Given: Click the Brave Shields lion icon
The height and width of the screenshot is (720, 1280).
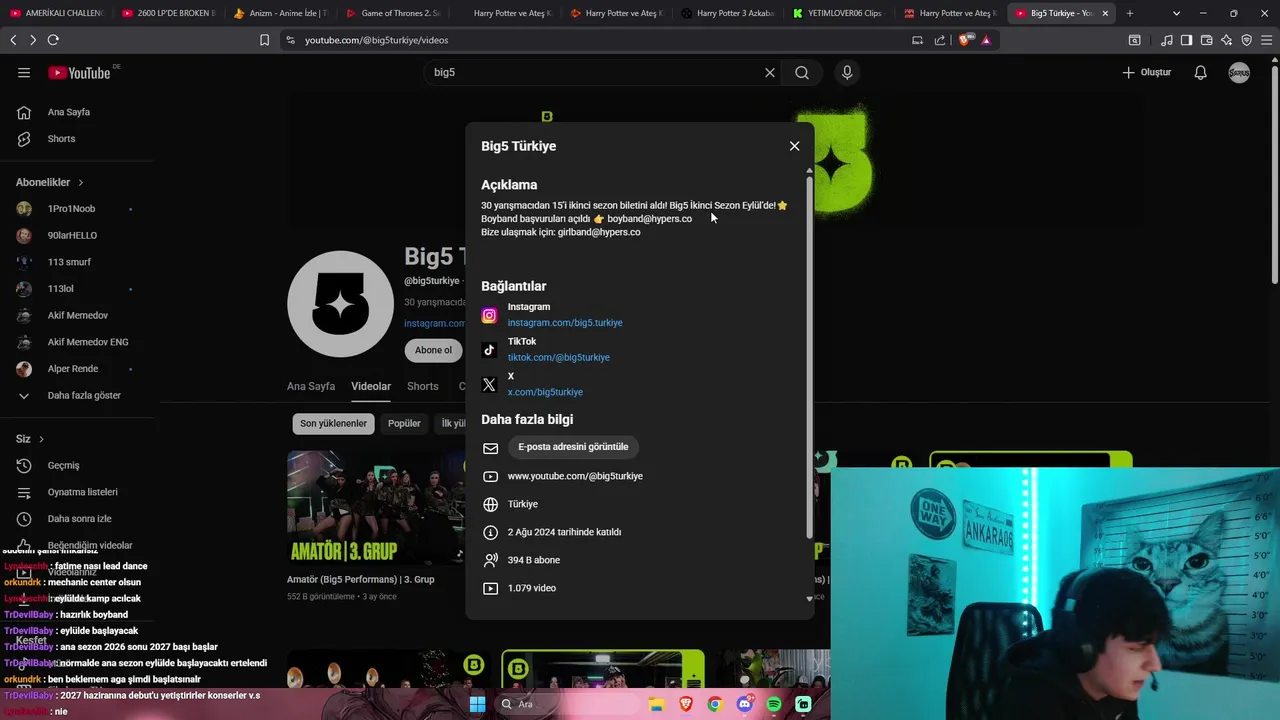Looking at the screenshot, I should [x=965, y=40].
